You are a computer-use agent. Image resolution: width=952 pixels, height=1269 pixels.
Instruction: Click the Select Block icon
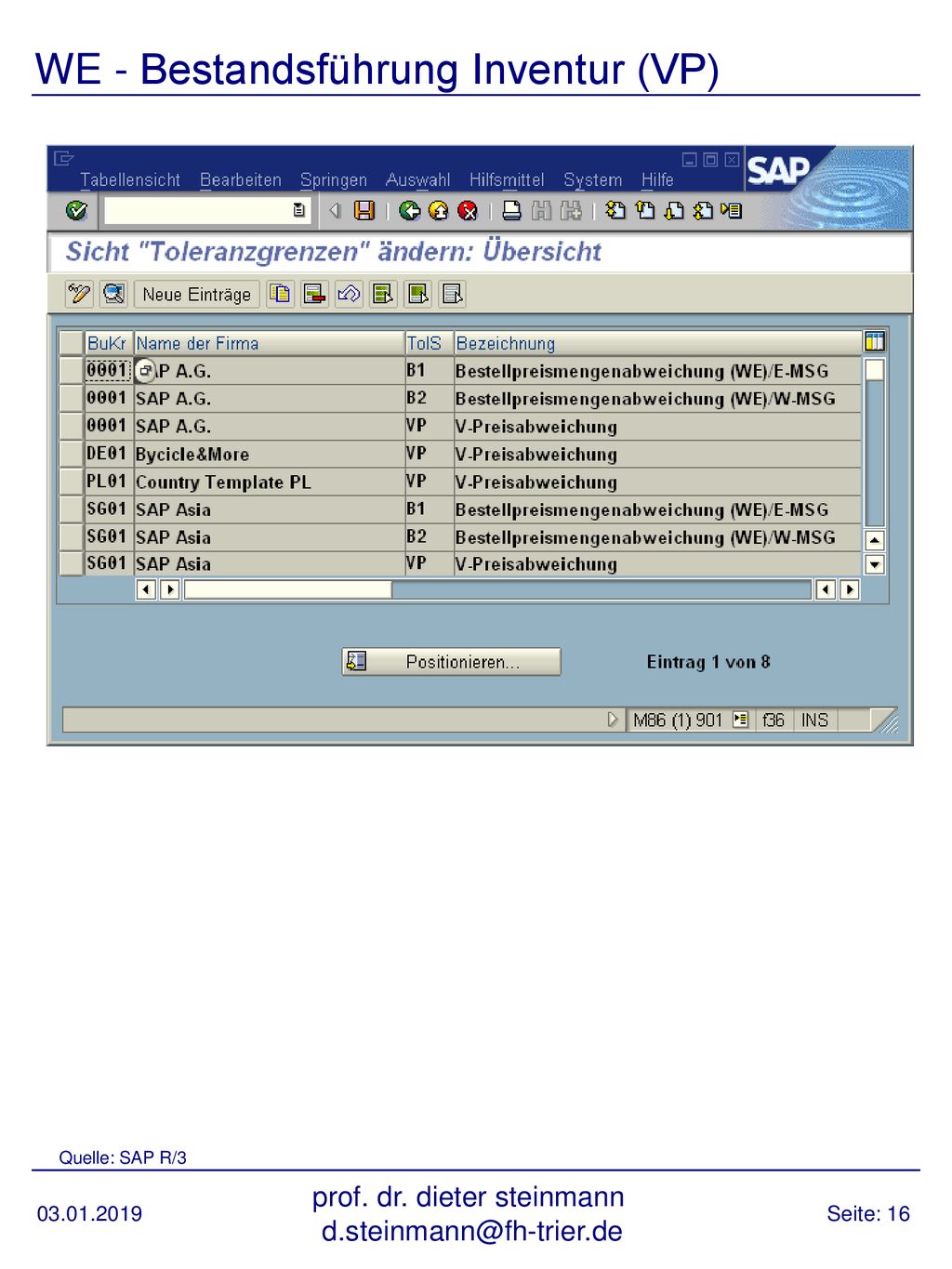click(418, 294)
